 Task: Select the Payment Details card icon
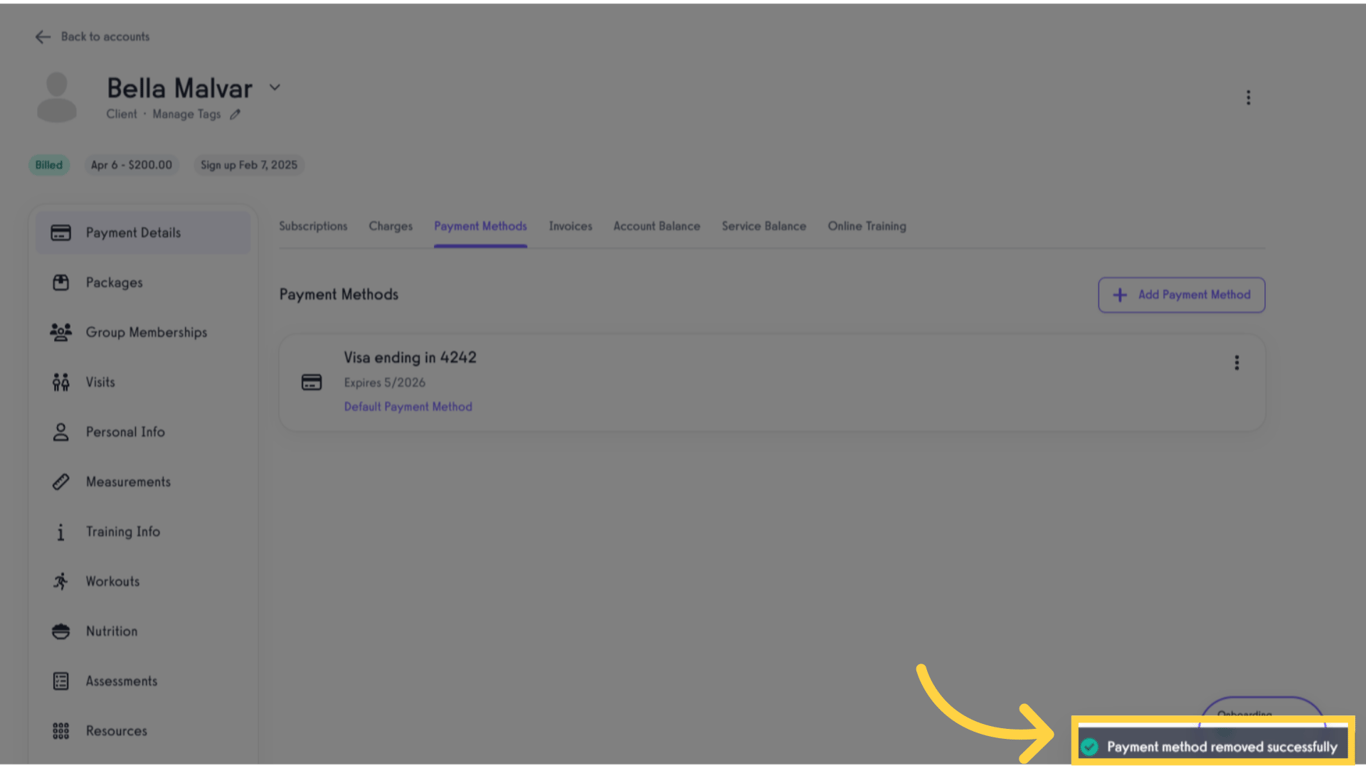[x=60, y=232]
